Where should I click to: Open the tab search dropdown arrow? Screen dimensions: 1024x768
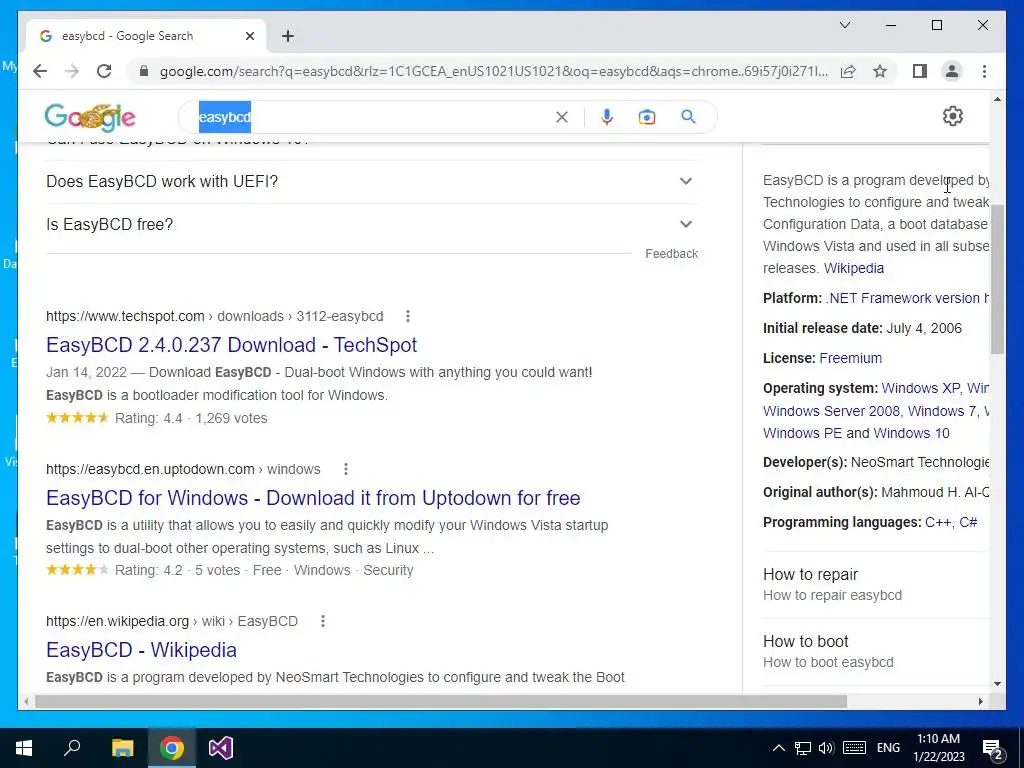(x=844, y=25)
